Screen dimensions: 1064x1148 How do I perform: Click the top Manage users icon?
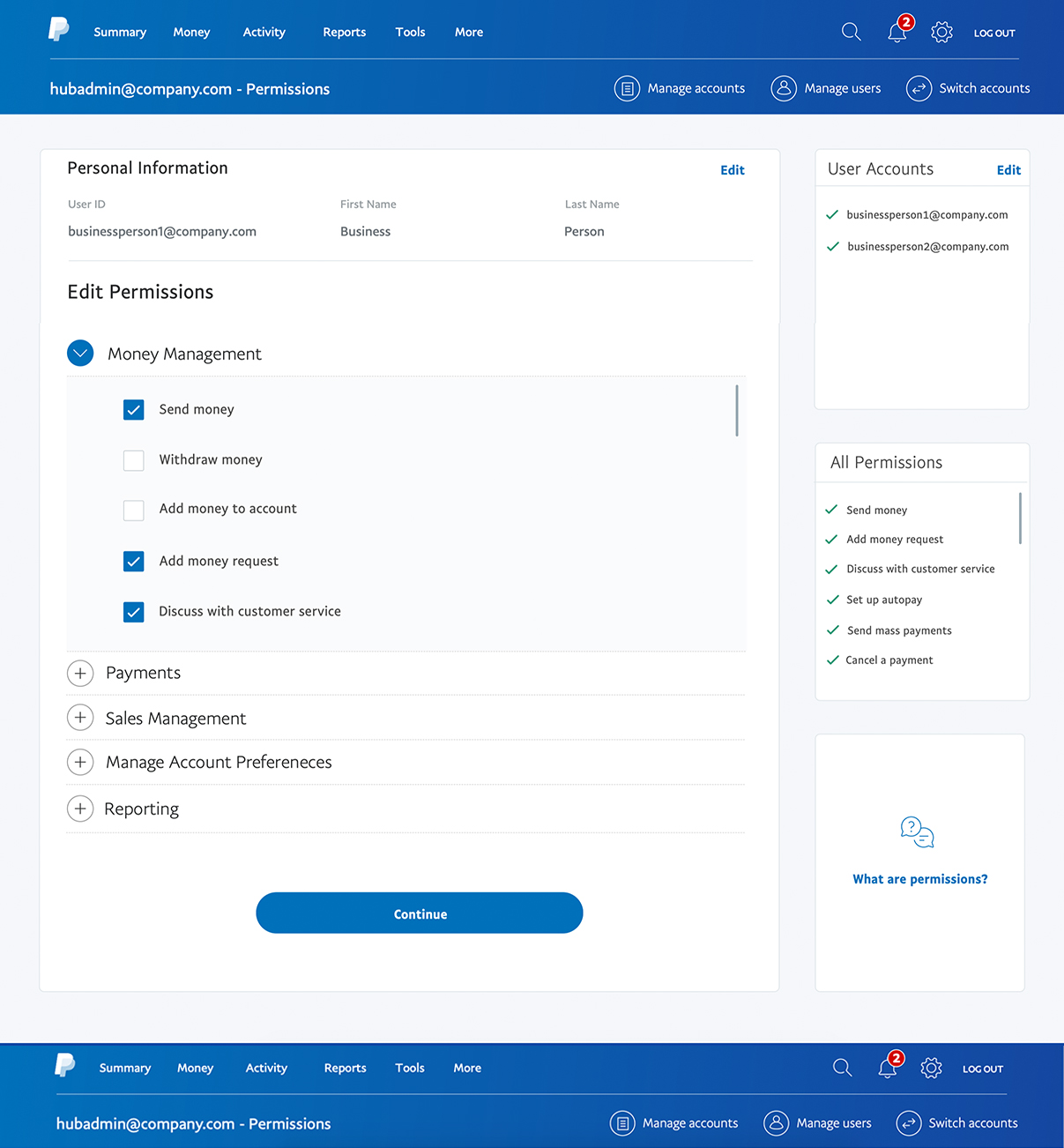784,89
